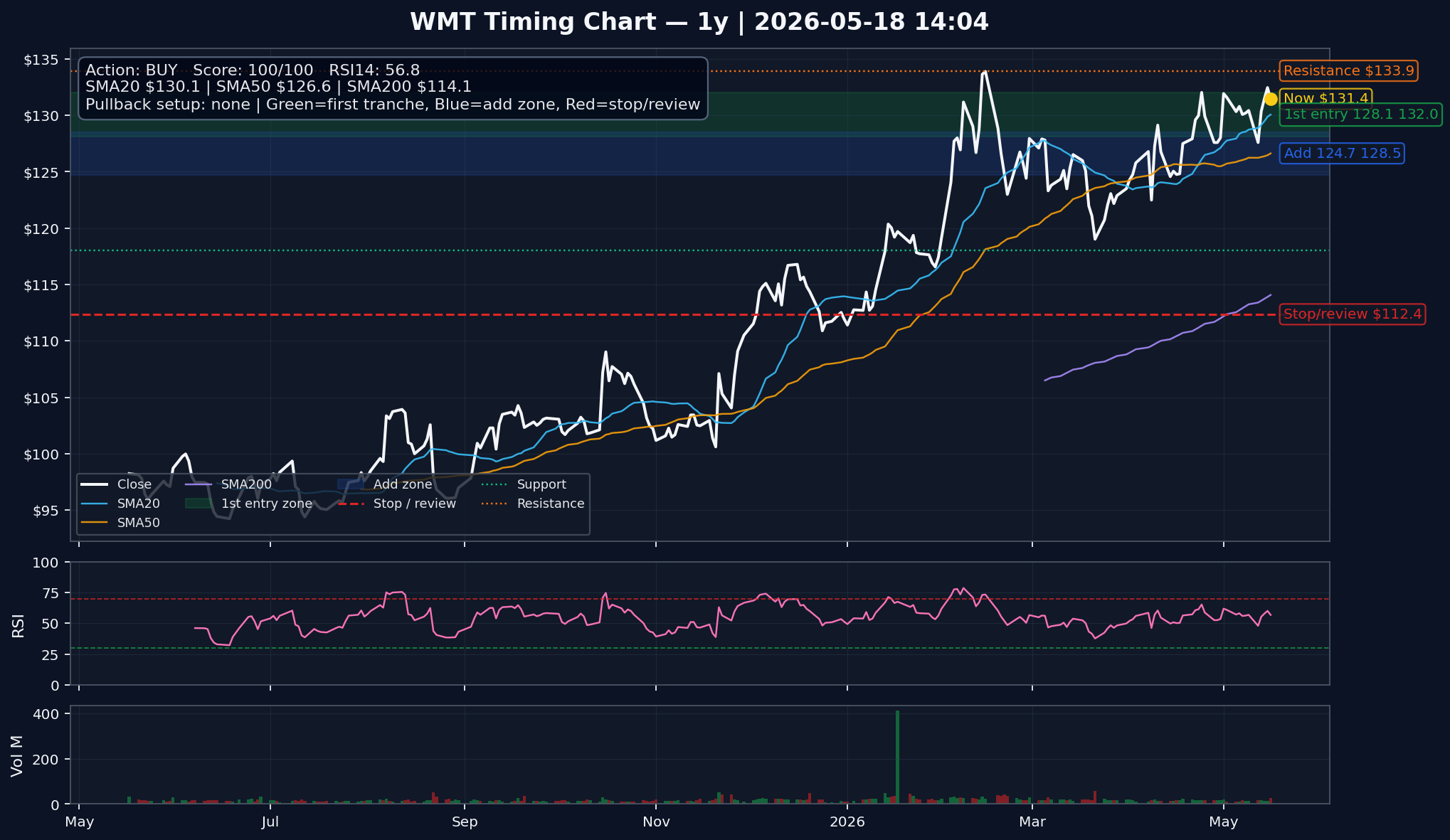Click the Pullback setup: none line

pyautogui.click(x=393, y=105)
